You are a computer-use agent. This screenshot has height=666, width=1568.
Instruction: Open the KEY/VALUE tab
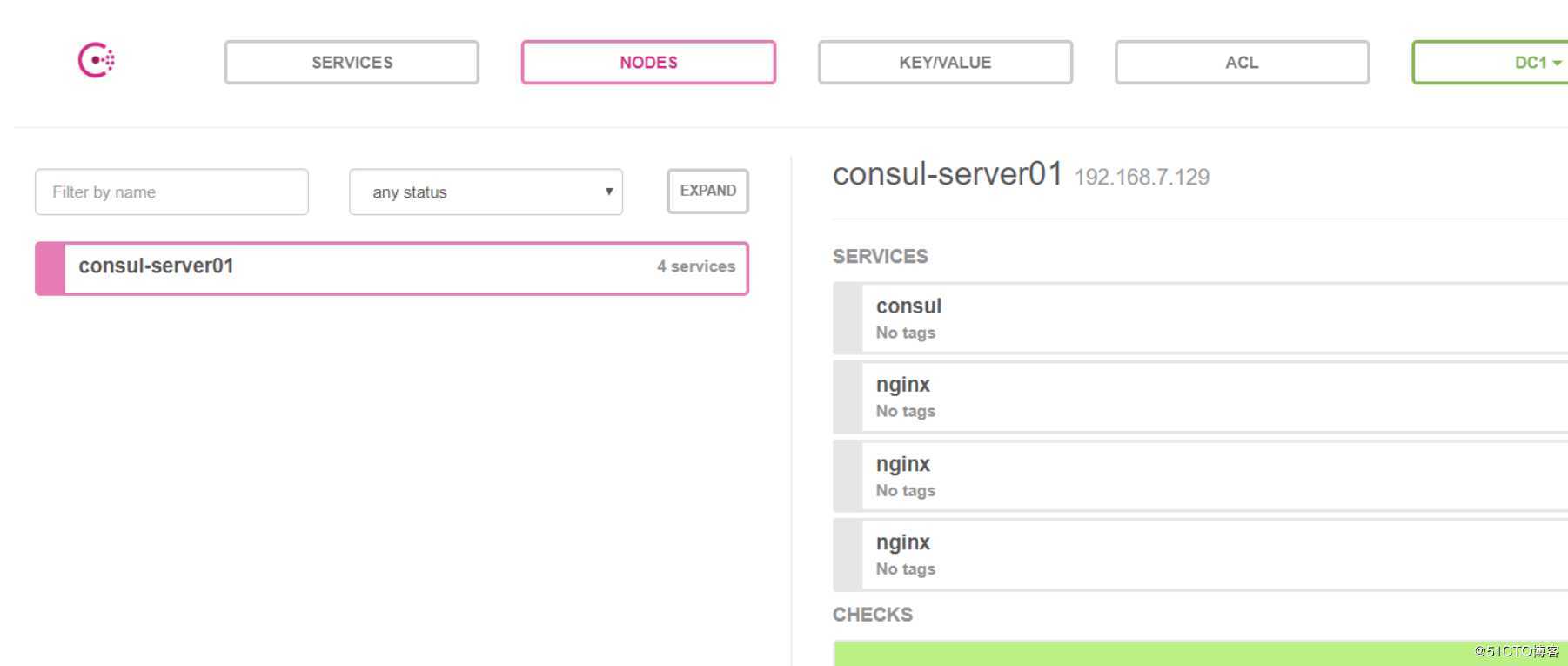pos(945,63)
